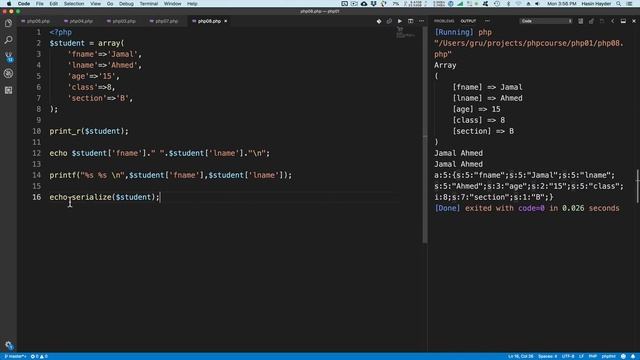This screenshot has height=360, width=640.
Task: Click the phpfmt status bar item
Action: click(x=608, y=356)
